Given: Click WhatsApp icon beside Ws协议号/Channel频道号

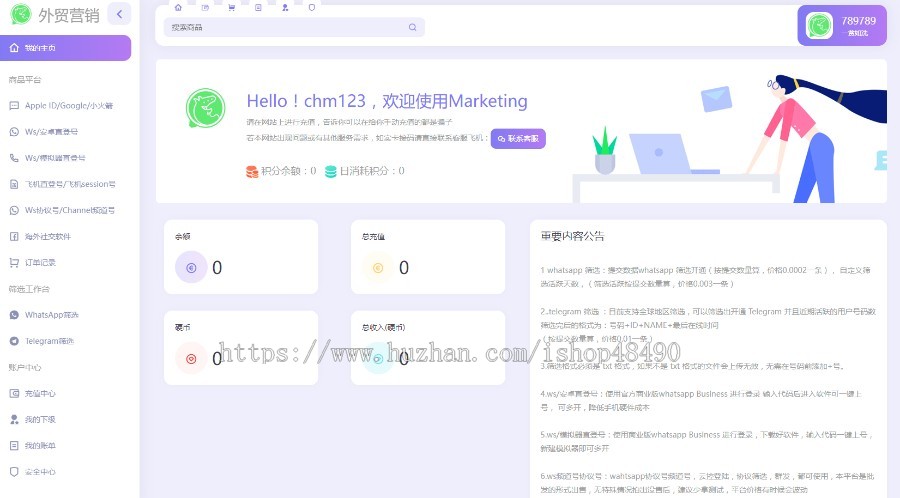Looking at the screenshot, I should [14, 210].
